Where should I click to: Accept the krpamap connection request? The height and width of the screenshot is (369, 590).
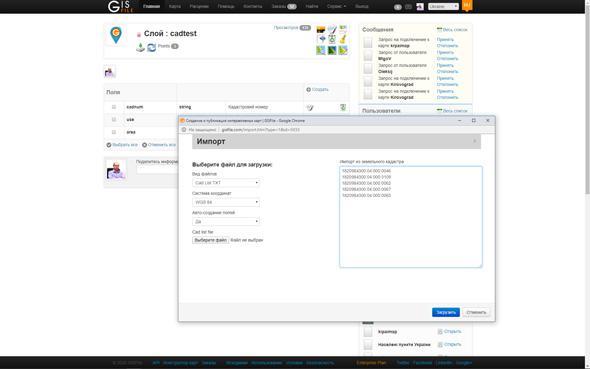[x=445, y=39]
